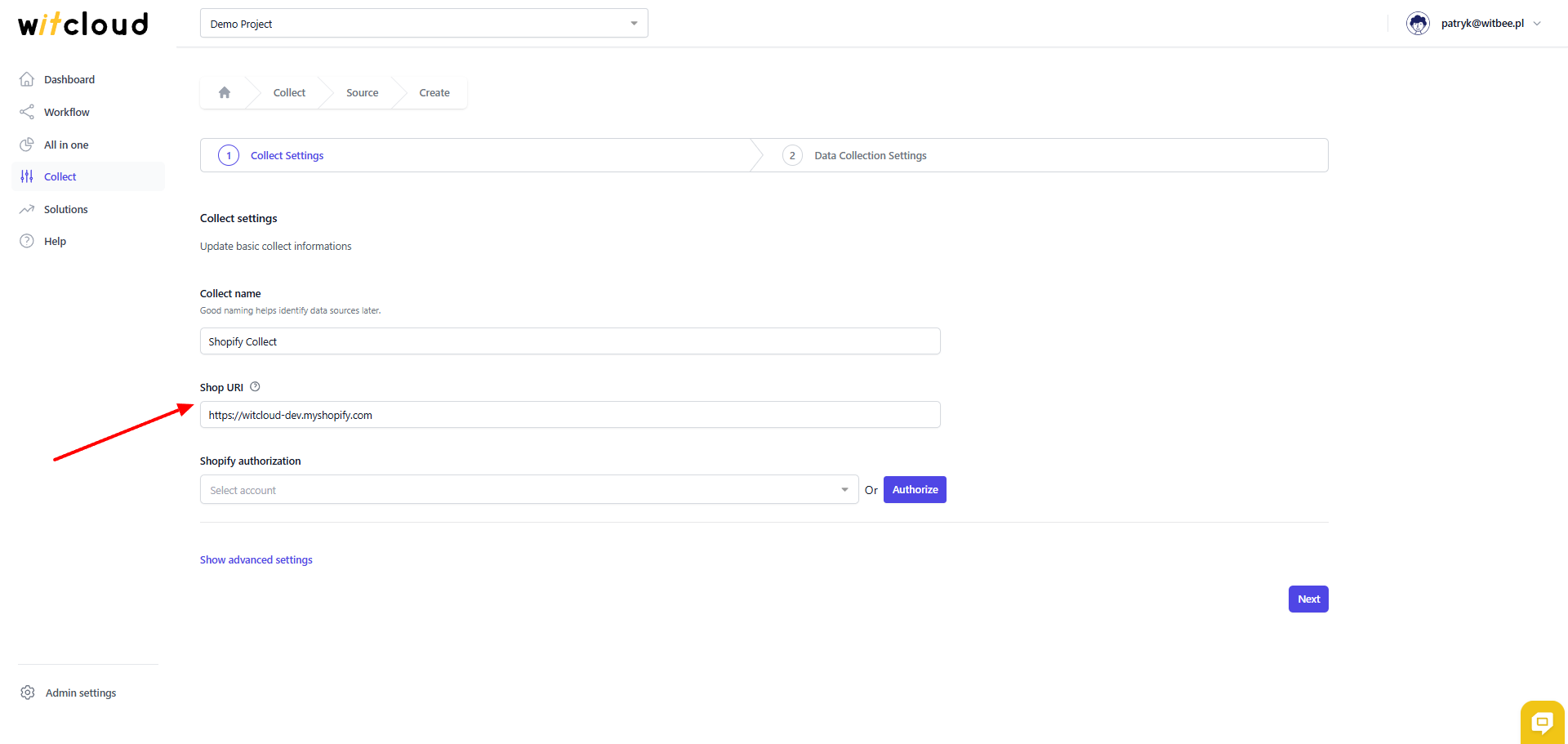
Task: Click the Collect sliders icon in sidebar
Action: (27, 176)
